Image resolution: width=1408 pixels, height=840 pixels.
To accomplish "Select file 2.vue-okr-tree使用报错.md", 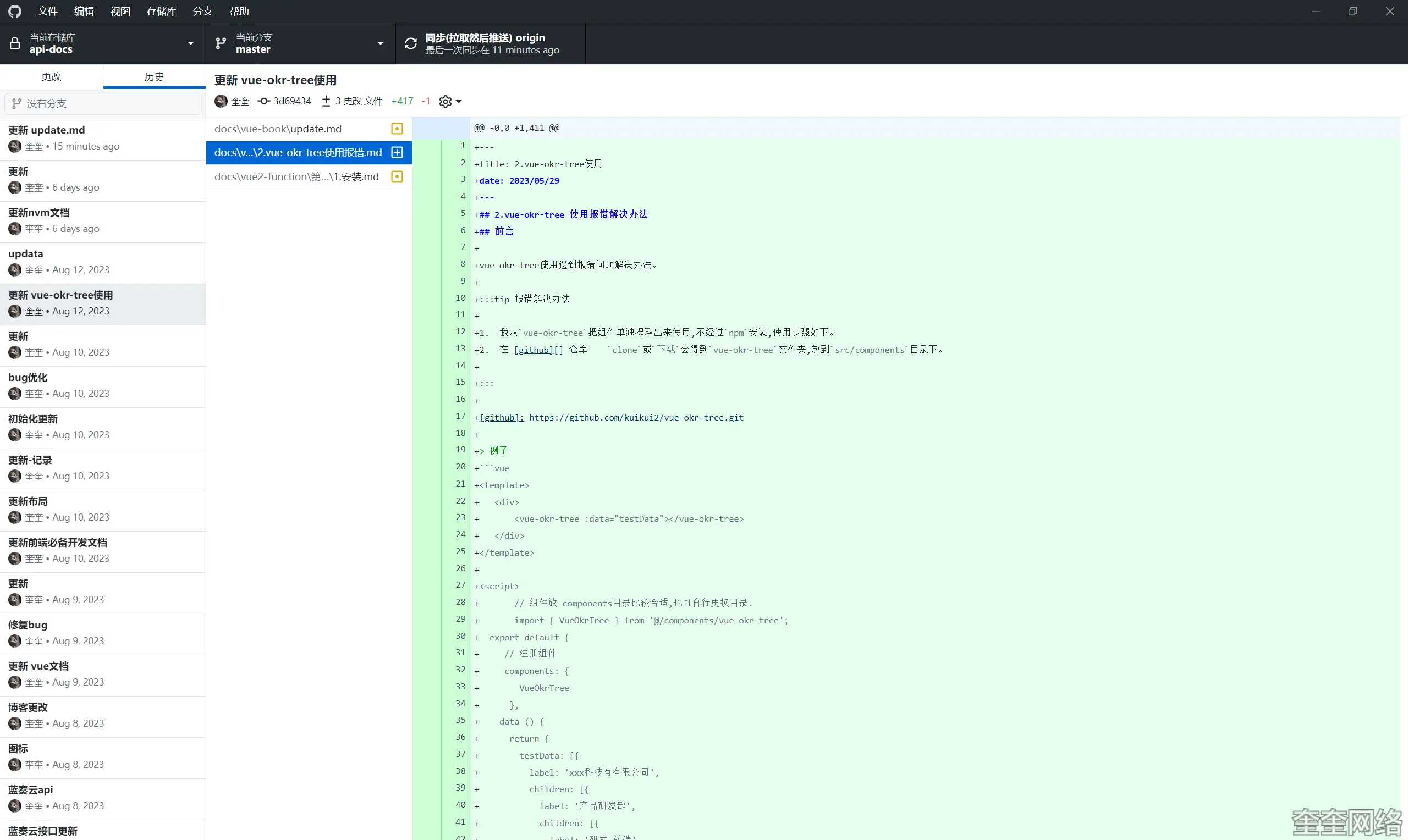I will tap(309, 152).
